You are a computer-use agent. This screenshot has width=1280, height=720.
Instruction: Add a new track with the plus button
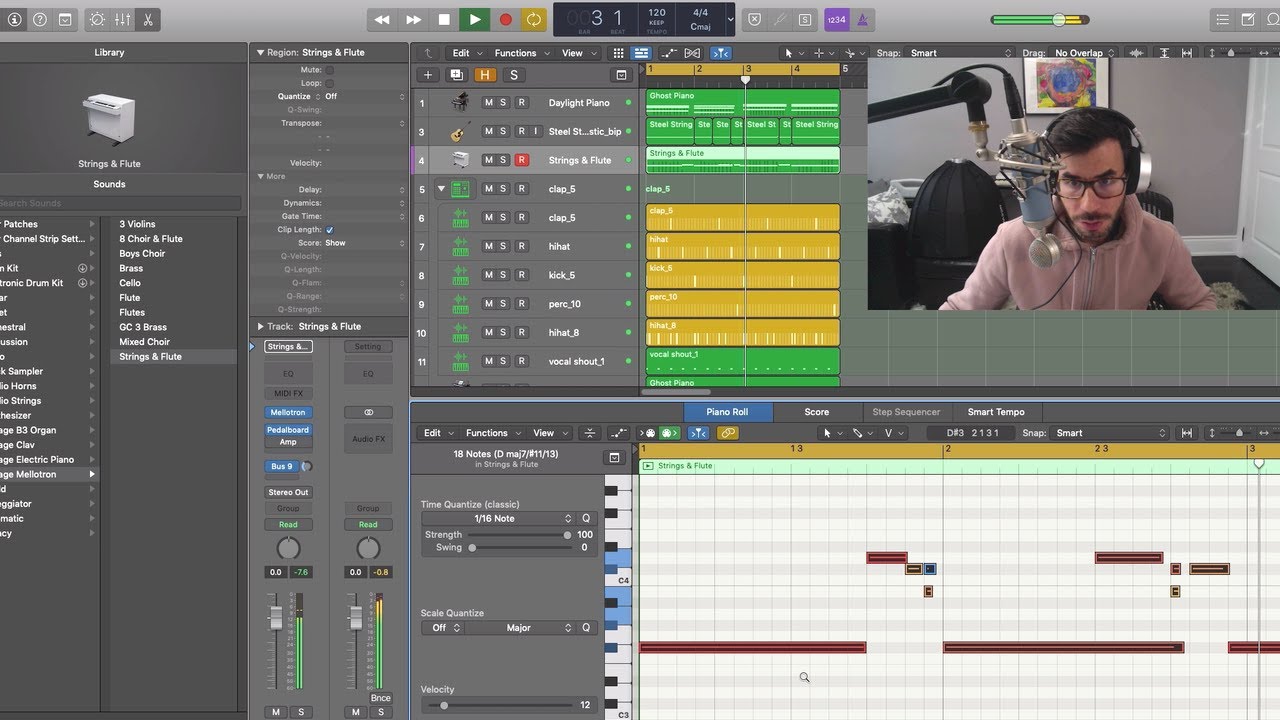tap(428, 75)
